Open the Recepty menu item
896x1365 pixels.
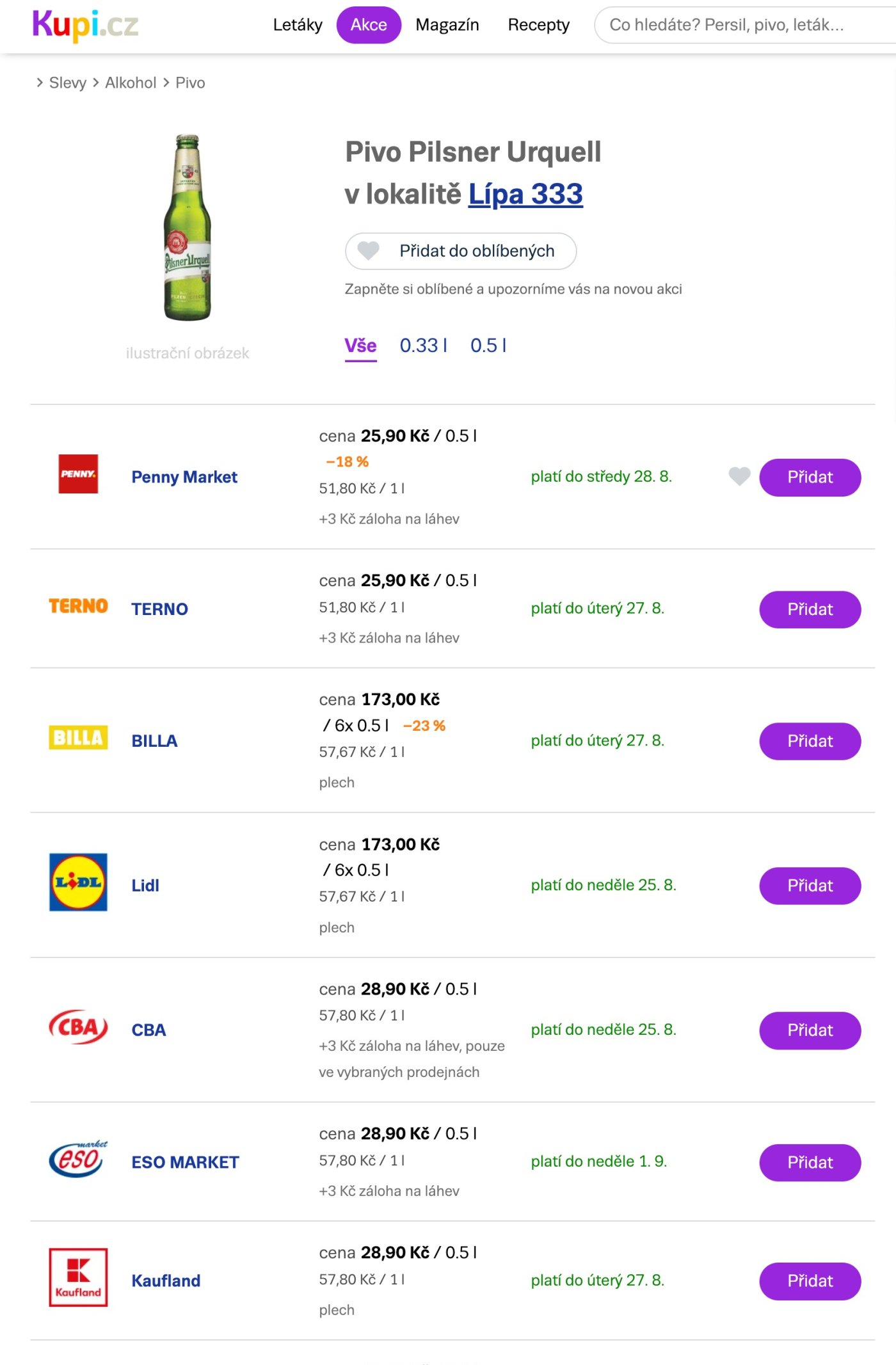[538, 25]
